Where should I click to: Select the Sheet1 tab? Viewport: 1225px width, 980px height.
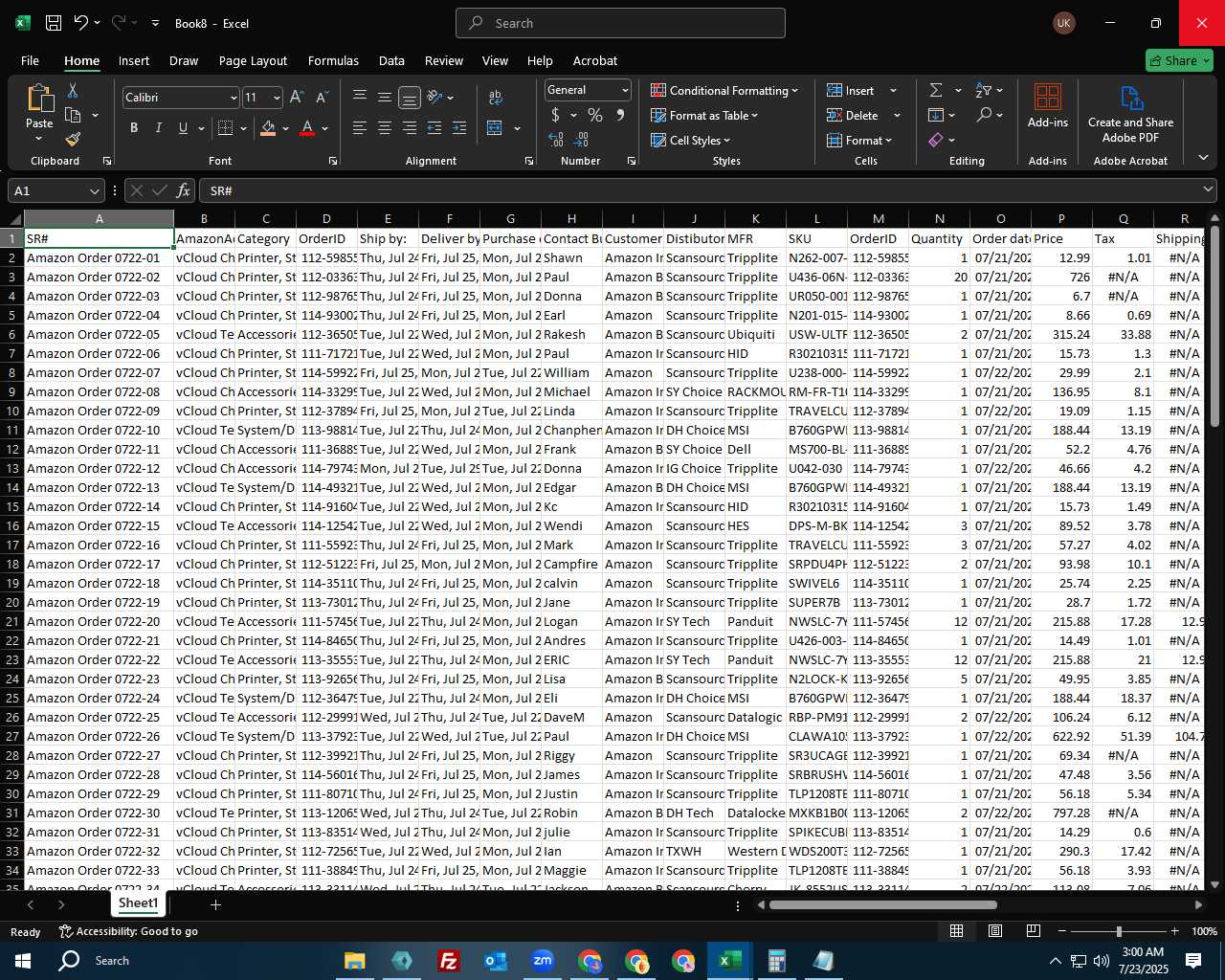(138, 903)
